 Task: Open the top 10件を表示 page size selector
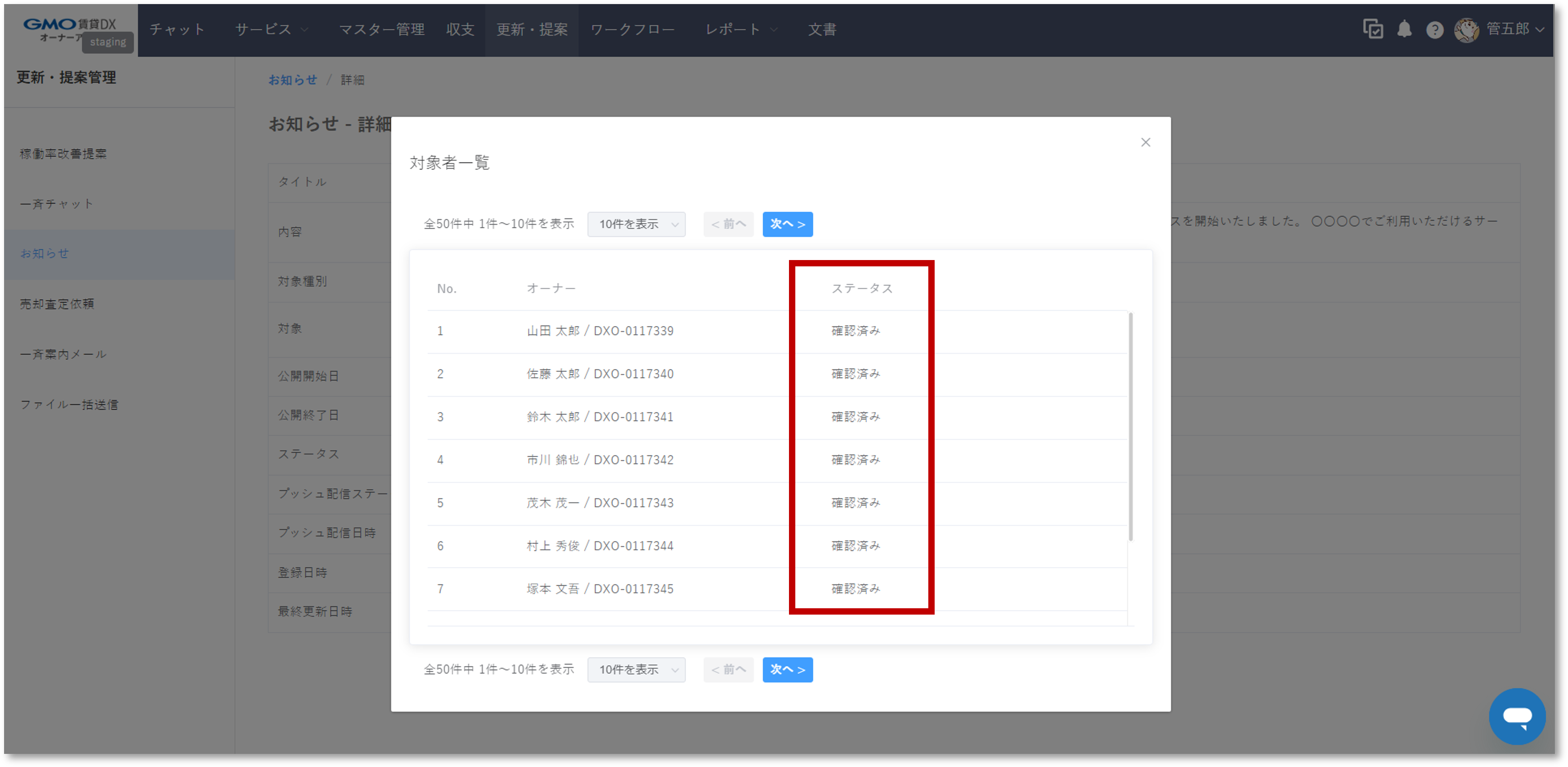pyautogui.click(x=636, y=224)
